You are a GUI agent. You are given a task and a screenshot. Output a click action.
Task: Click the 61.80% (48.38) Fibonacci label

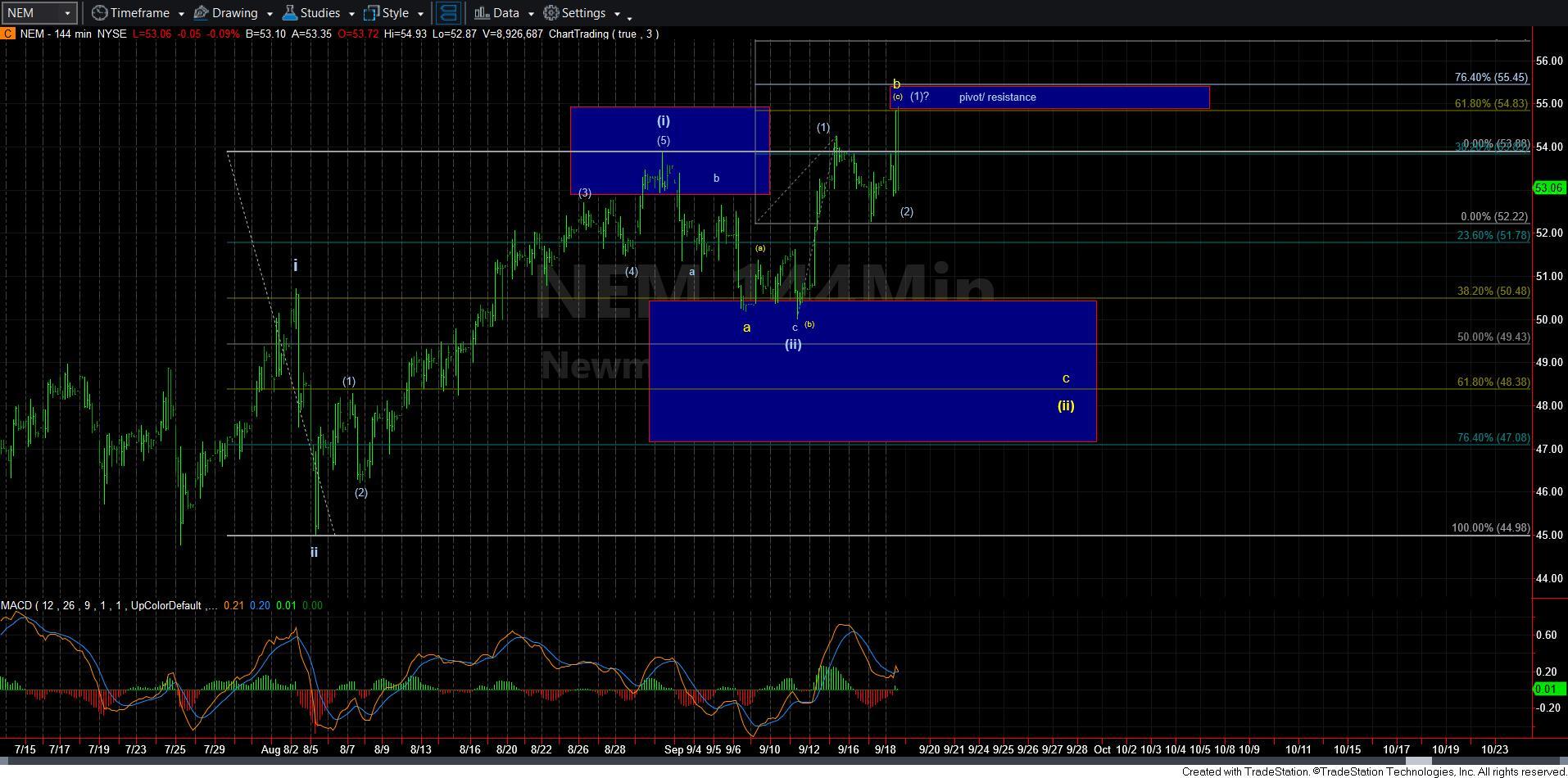coord(1493,382)
